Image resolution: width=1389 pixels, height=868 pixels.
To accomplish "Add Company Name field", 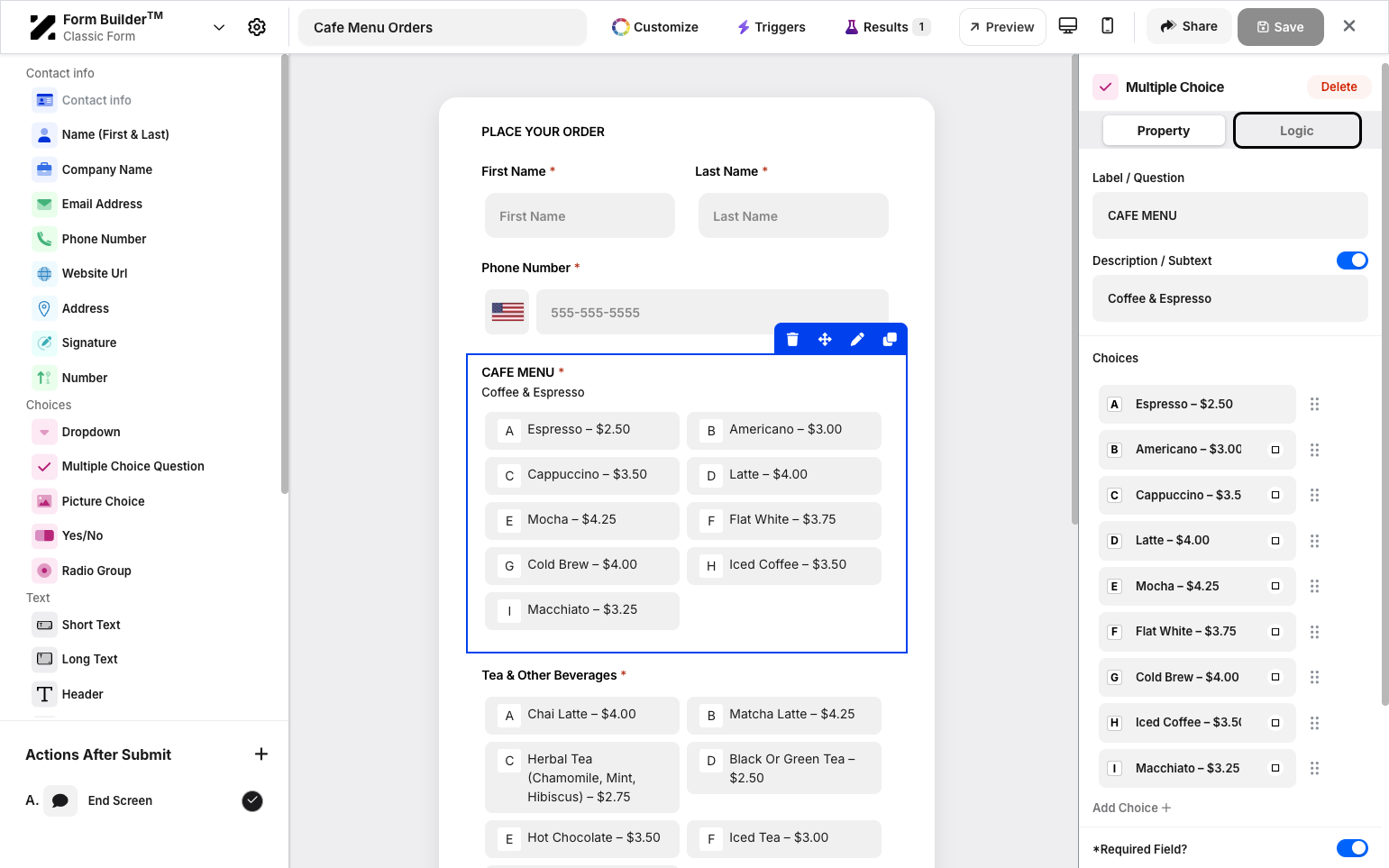I will 92,169.
